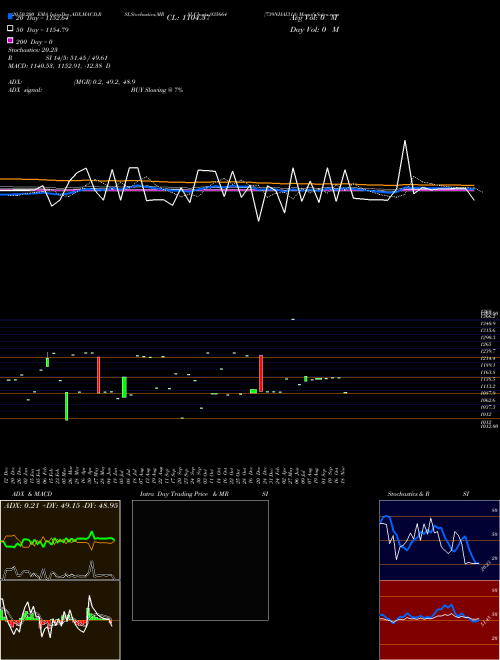Click the 'Day Vol: 0 M' label
This screenshot has width=500, height=660.
tap(314, 29)
